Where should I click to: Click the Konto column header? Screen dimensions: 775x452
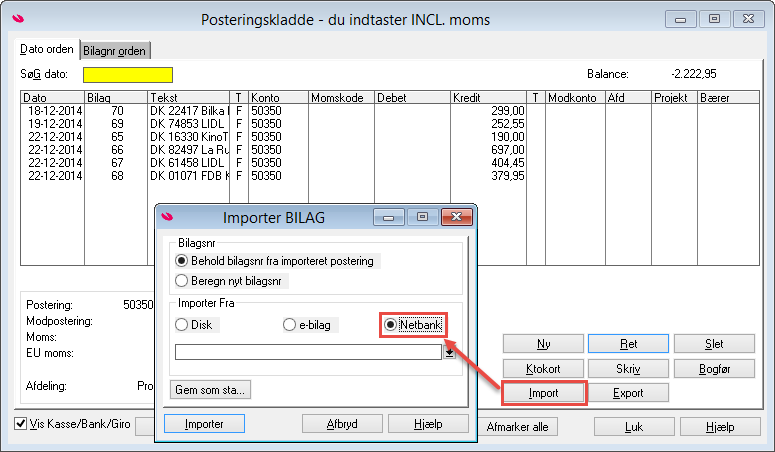click(279, 97)
